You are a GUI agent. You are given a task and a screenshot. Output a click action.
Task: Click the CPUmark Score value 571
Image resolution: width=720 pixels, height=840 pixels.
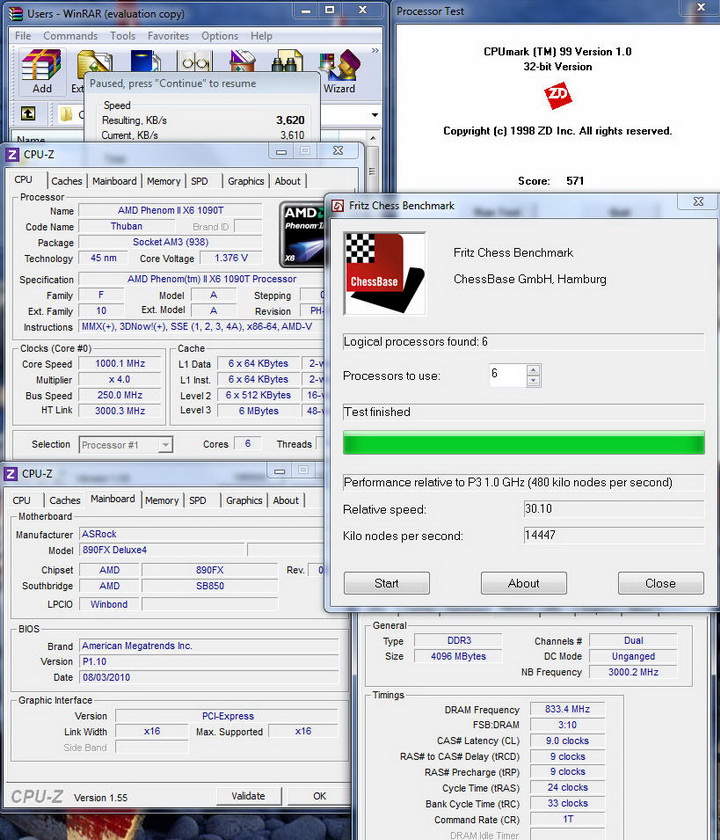click(575, 181)
